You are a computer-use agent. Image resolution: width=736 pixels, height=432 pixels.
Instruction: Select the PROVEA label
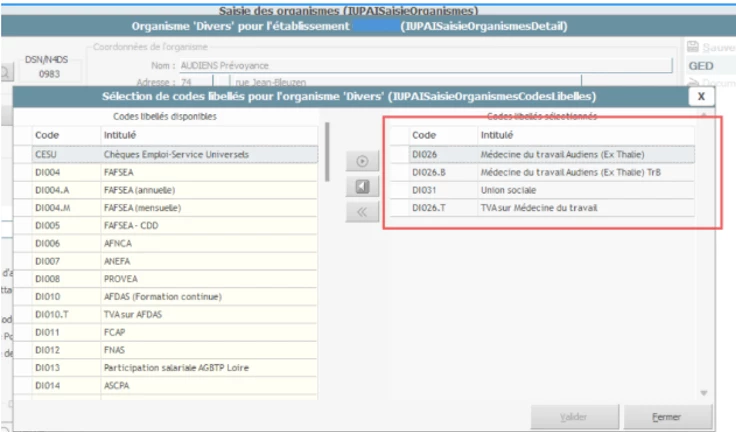pyautogui.click(x=121, y=279)
